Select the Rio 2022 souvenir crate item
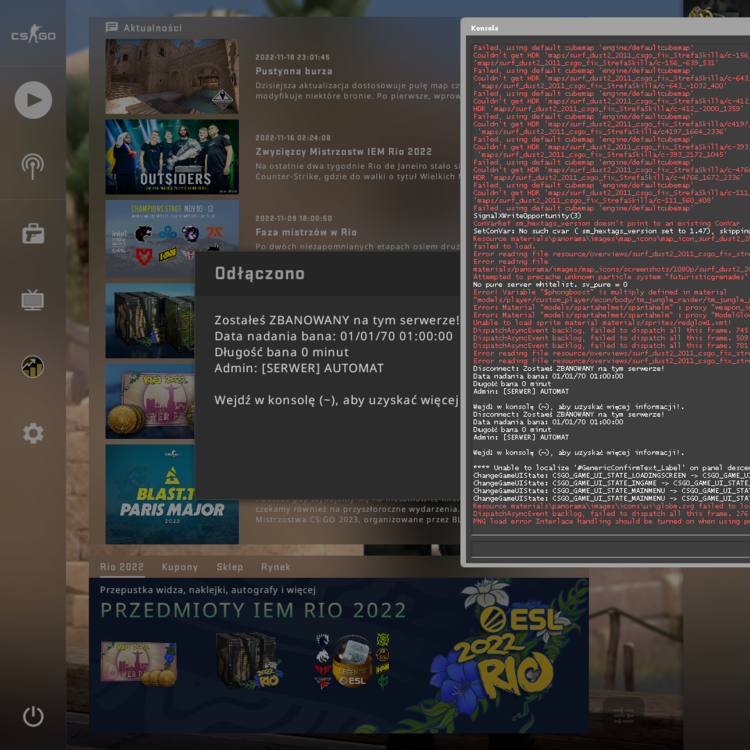 249,661
